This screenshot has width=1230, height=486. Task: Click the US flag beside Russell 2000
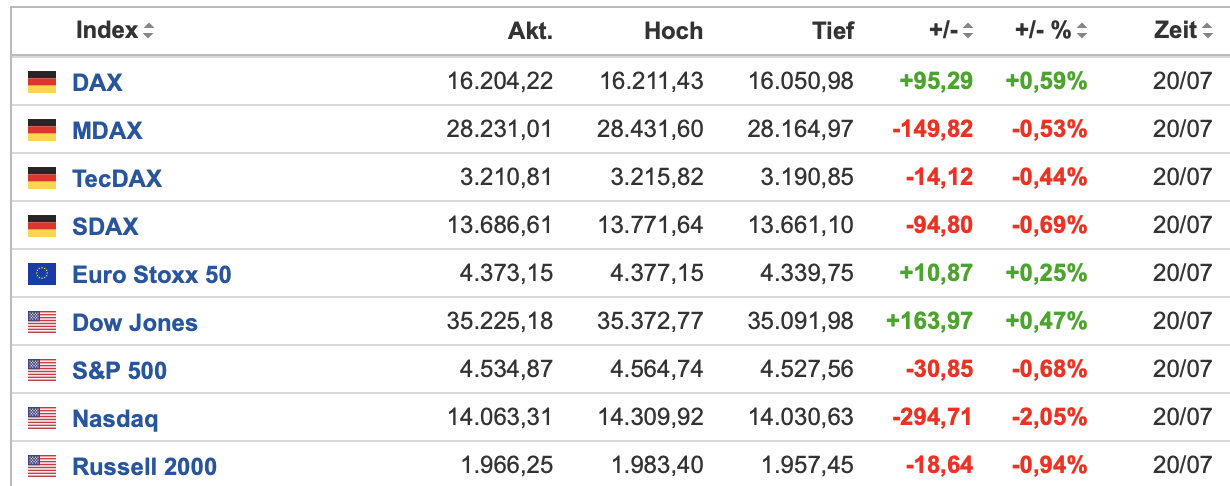coord(42,466)
